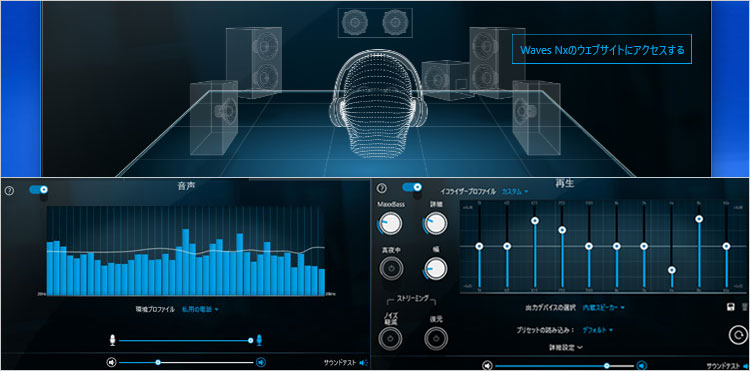Click the last equalizer band handle
750x371 pixels.
tap(727, 246)
